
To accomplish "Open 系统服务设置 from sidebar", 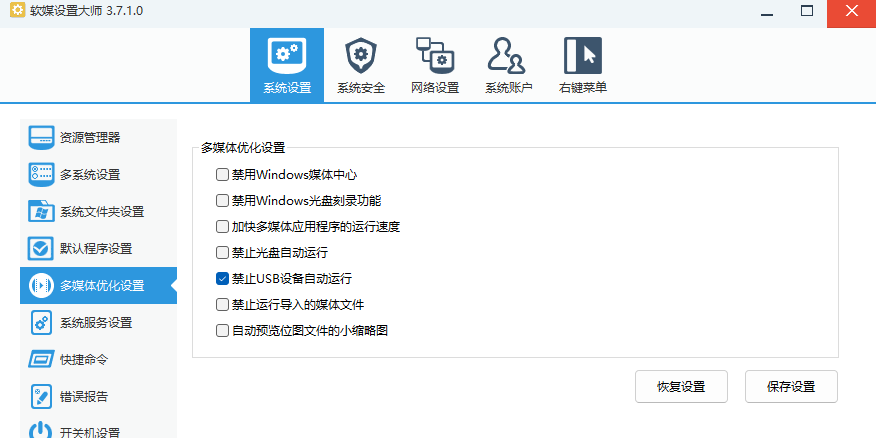I will coord(98,322).
